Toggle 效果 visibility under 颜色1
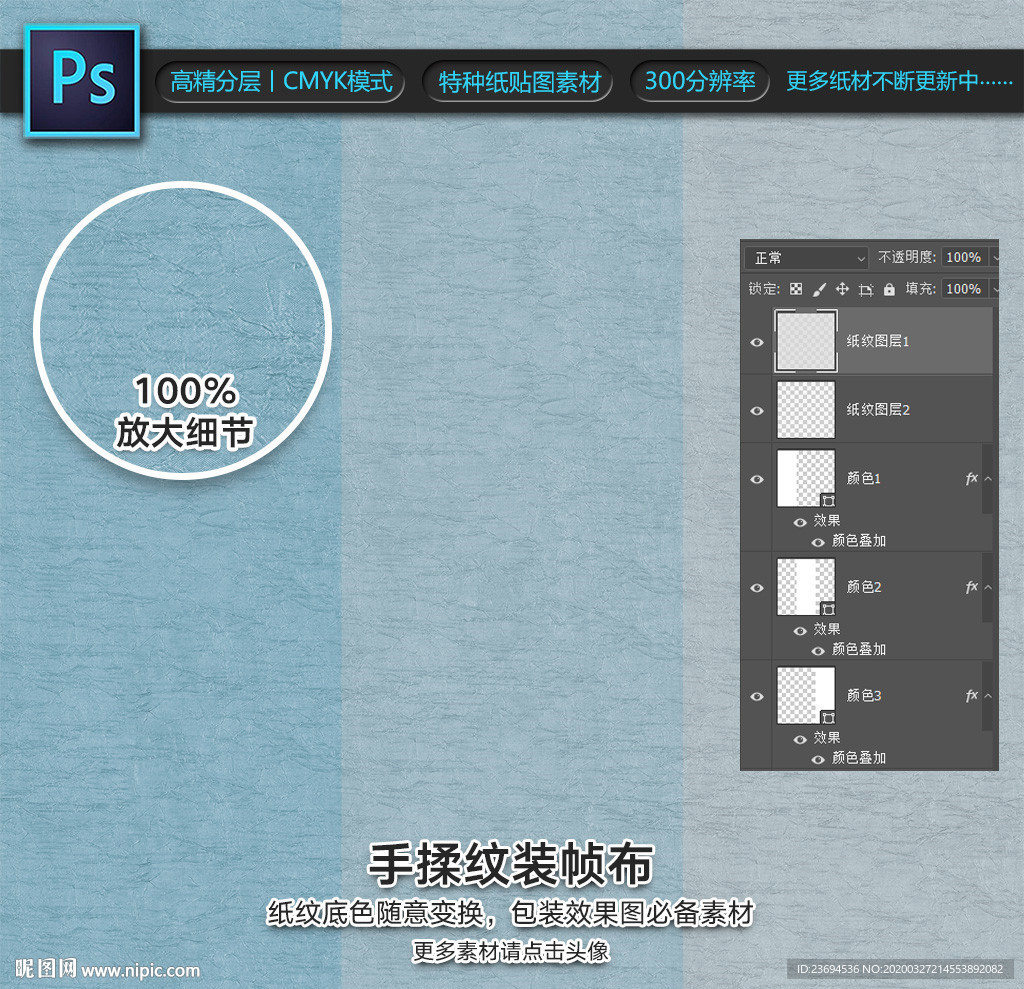The height and width of the screenshot is (989, 1024). pyautogui.click(x=800, y=522)
